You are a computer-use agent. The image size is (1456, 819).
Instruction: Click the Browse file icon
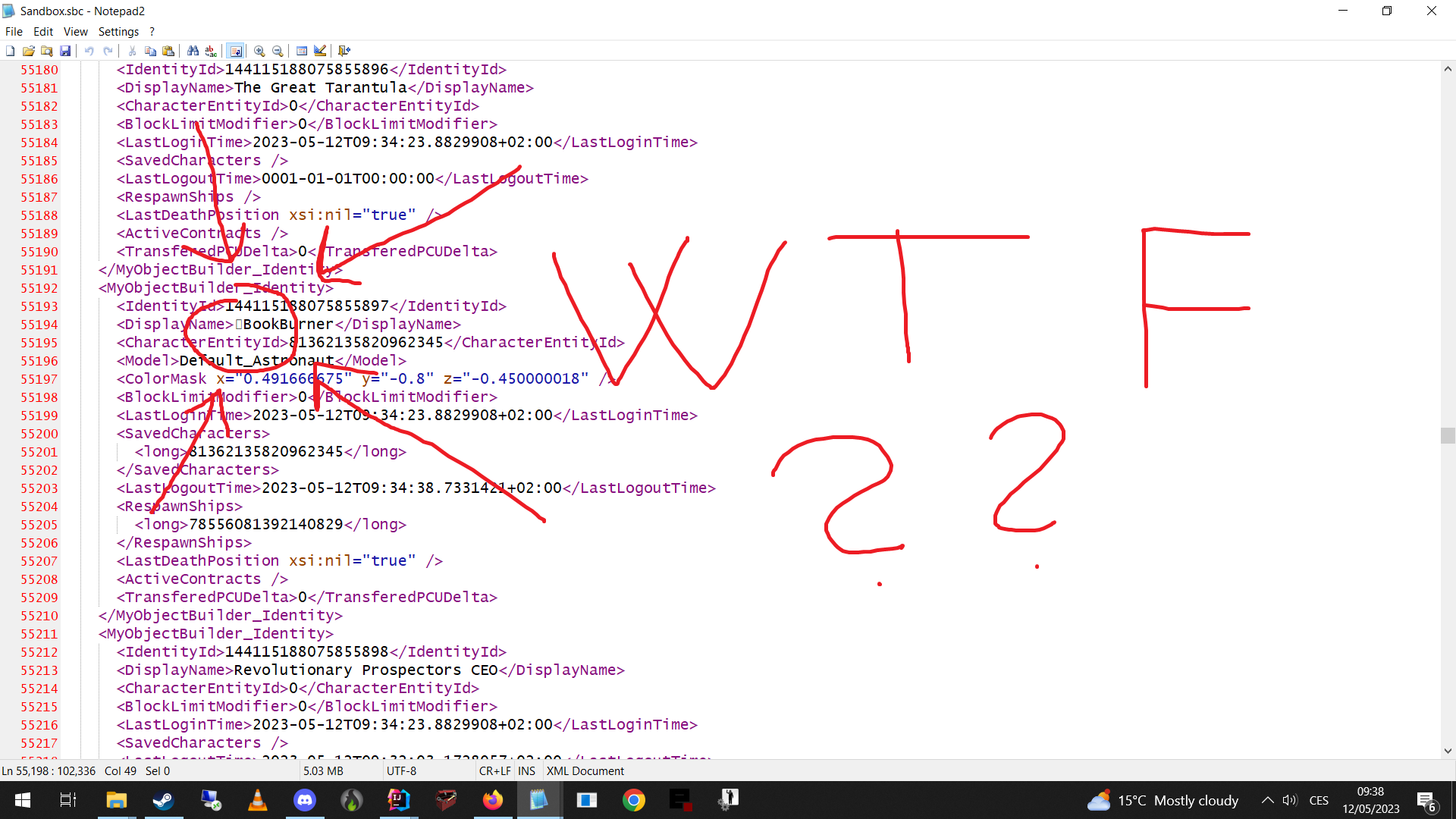pos(47,51)
